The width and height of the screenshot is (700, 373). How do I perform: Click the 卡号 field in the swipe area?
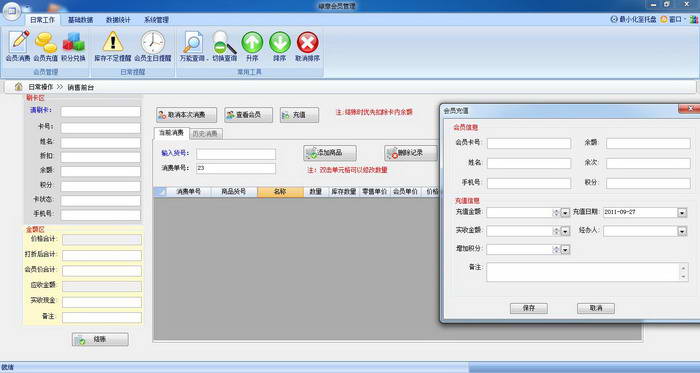(100, 128)
